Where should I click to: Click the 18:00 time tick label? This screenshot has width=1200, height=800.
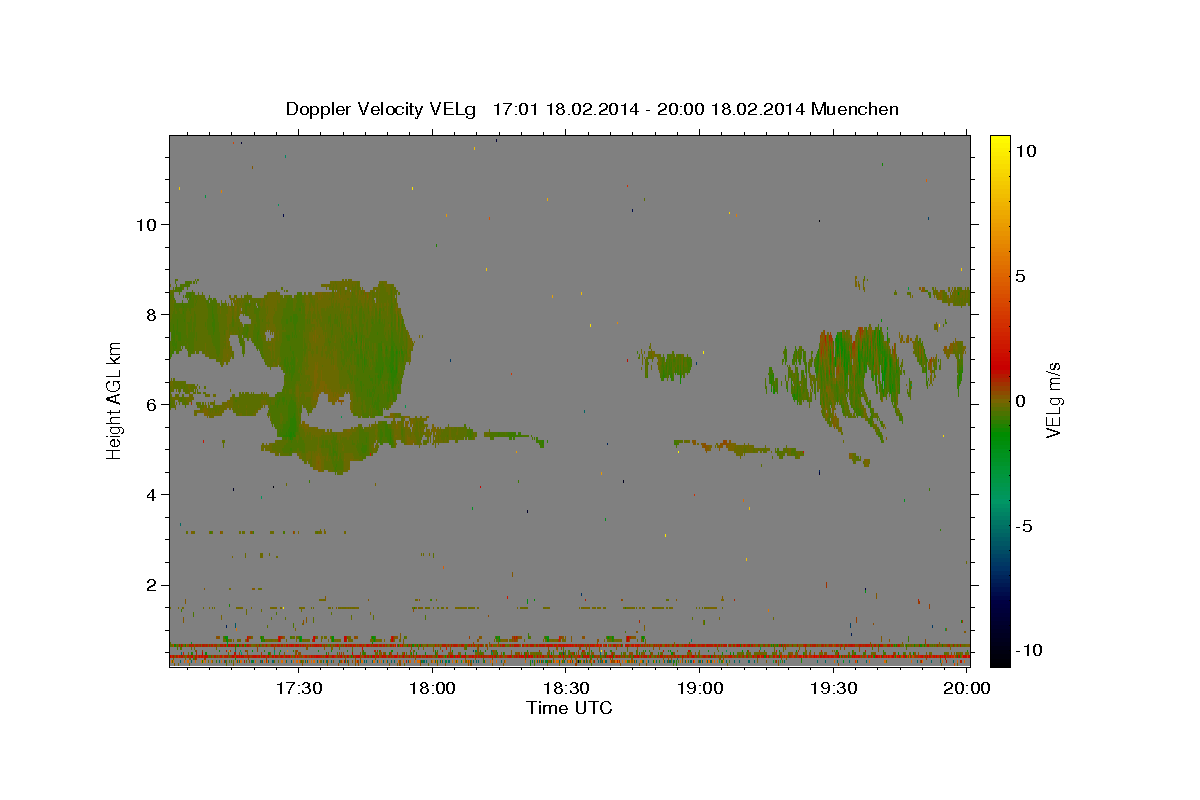433,688
